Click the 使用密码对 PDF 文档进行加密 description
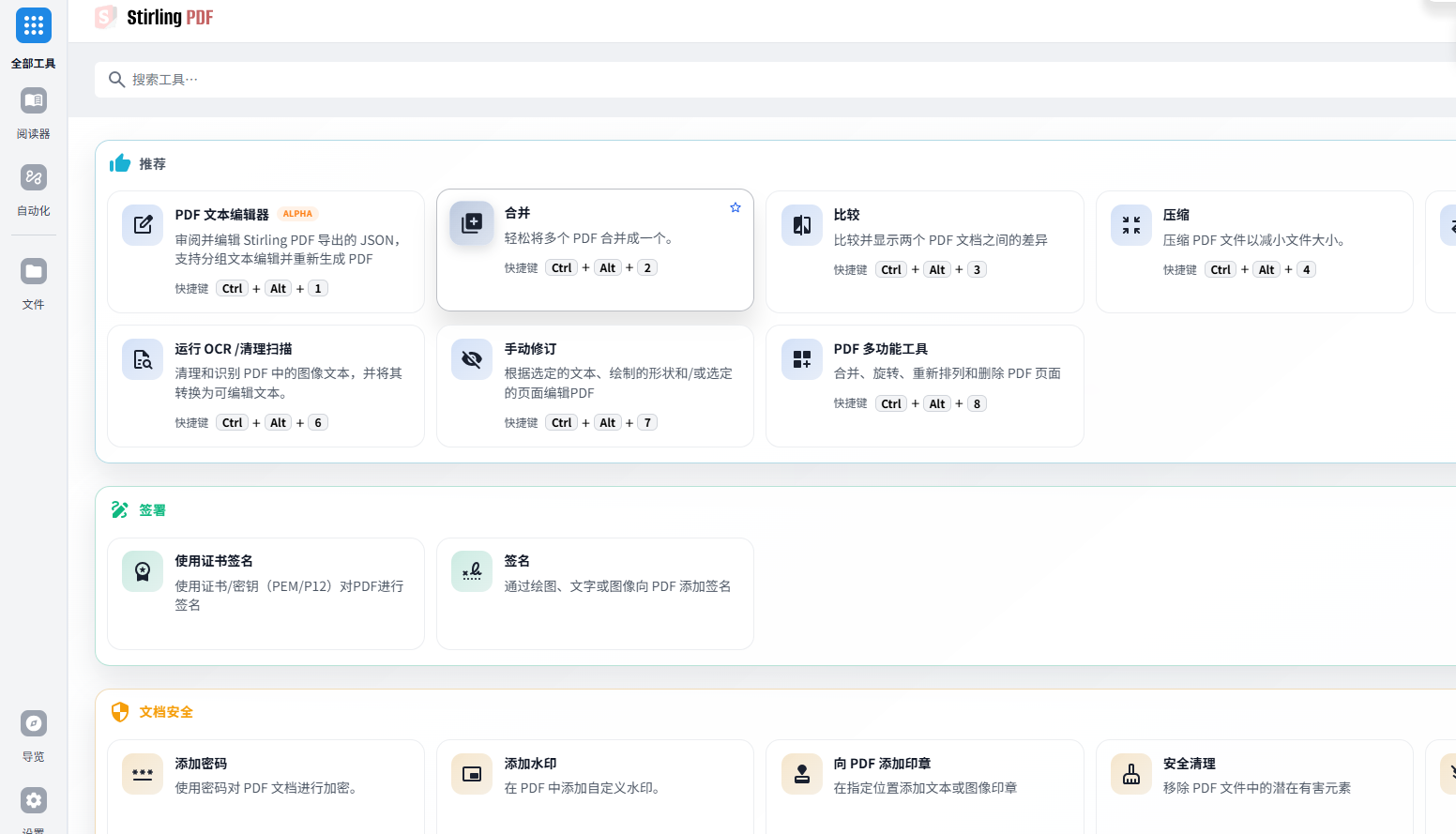This screenshot has height=834, width=1456. pos(268,788)
